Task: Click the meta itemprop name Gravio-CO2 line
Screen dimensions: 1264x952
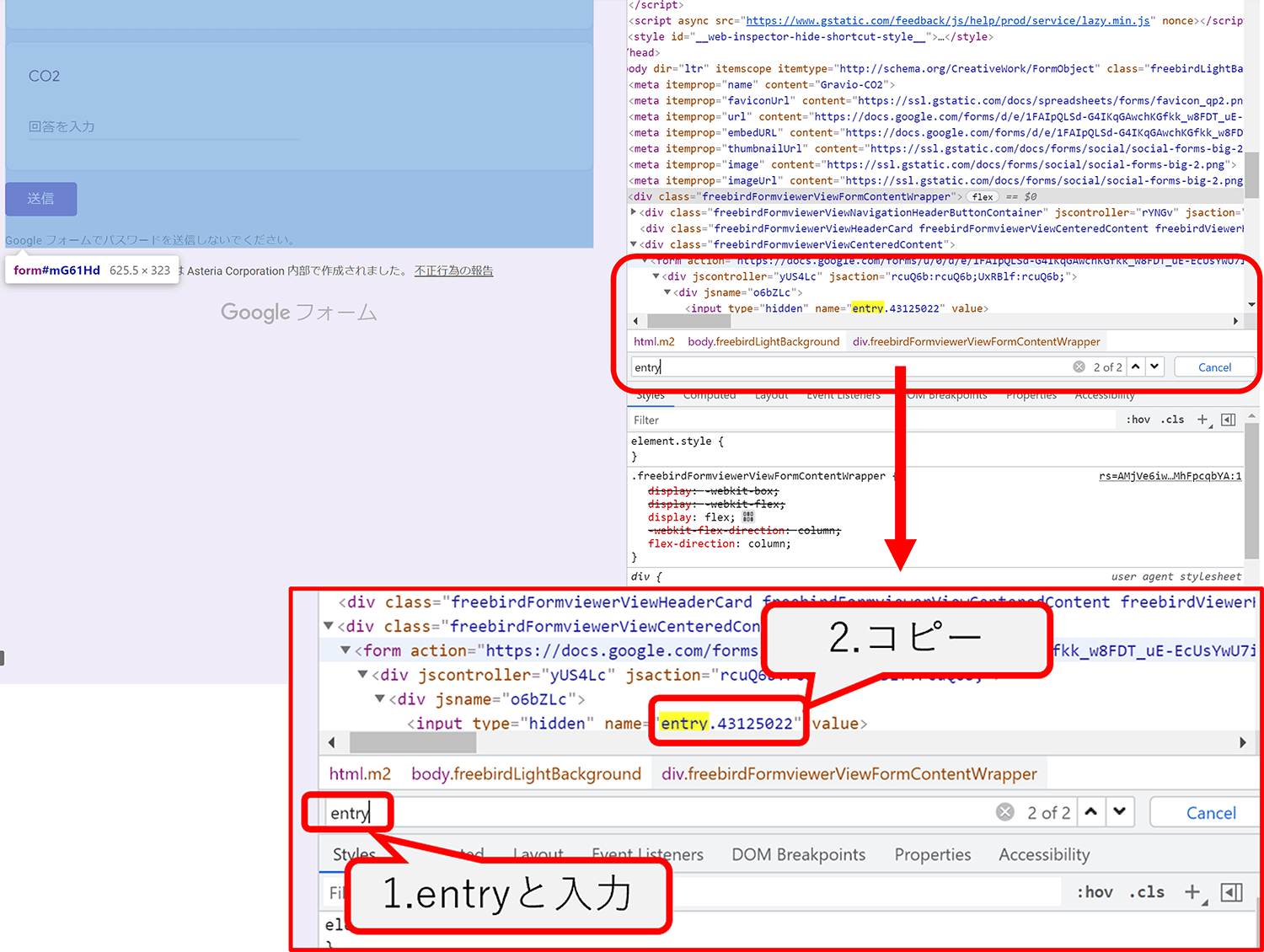Action: [762, 84]
